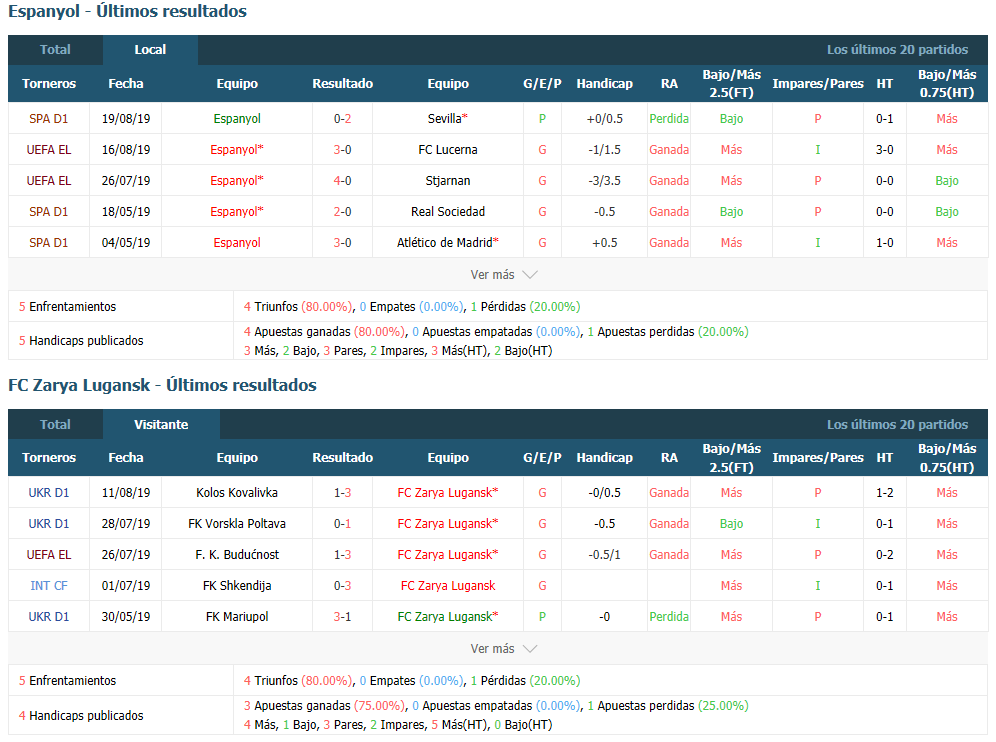Switch to Total tab in Zarya Lugansk results

[x=55, y=424]
